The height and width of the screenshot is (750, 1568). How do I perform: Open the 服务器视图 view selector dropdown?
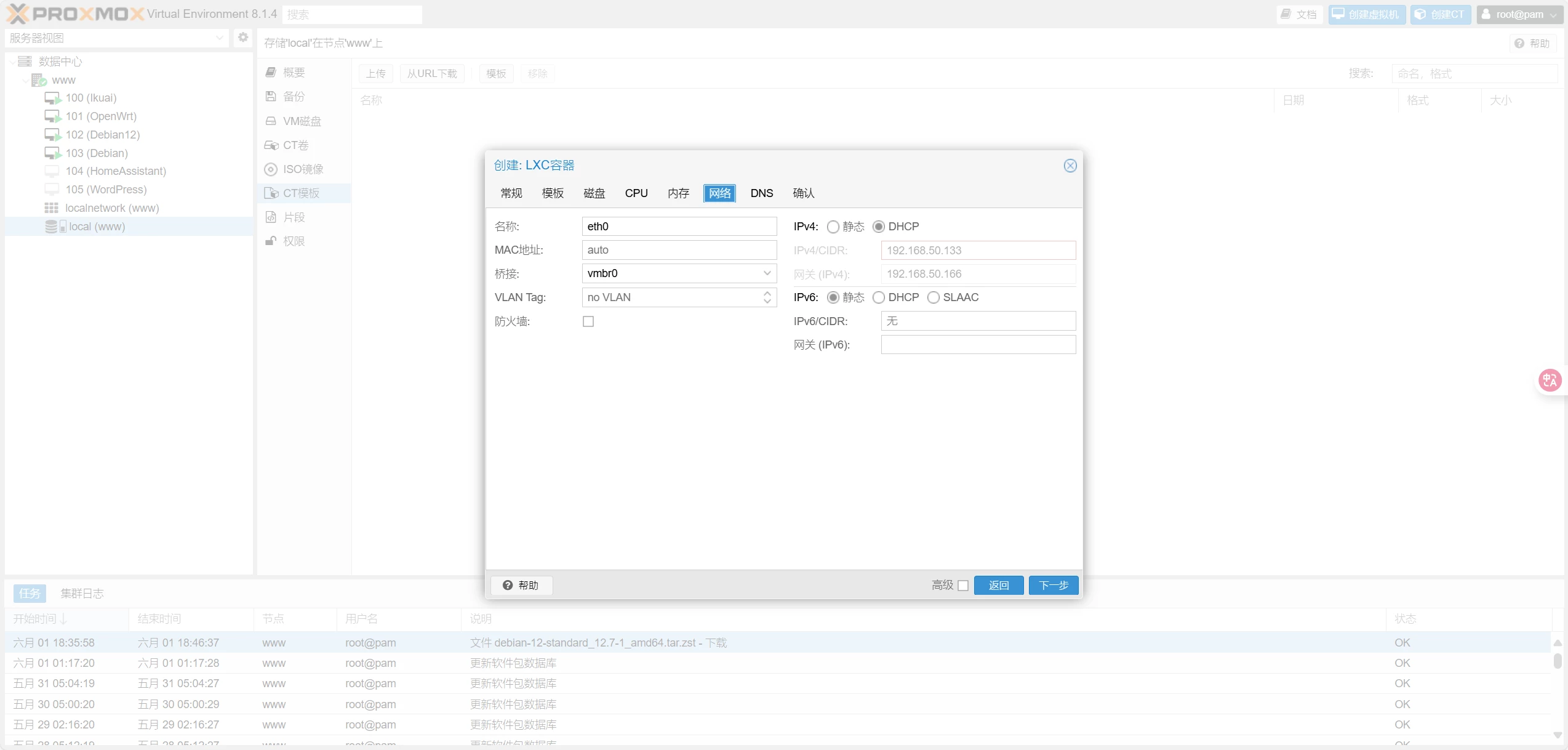coord(219,38)
